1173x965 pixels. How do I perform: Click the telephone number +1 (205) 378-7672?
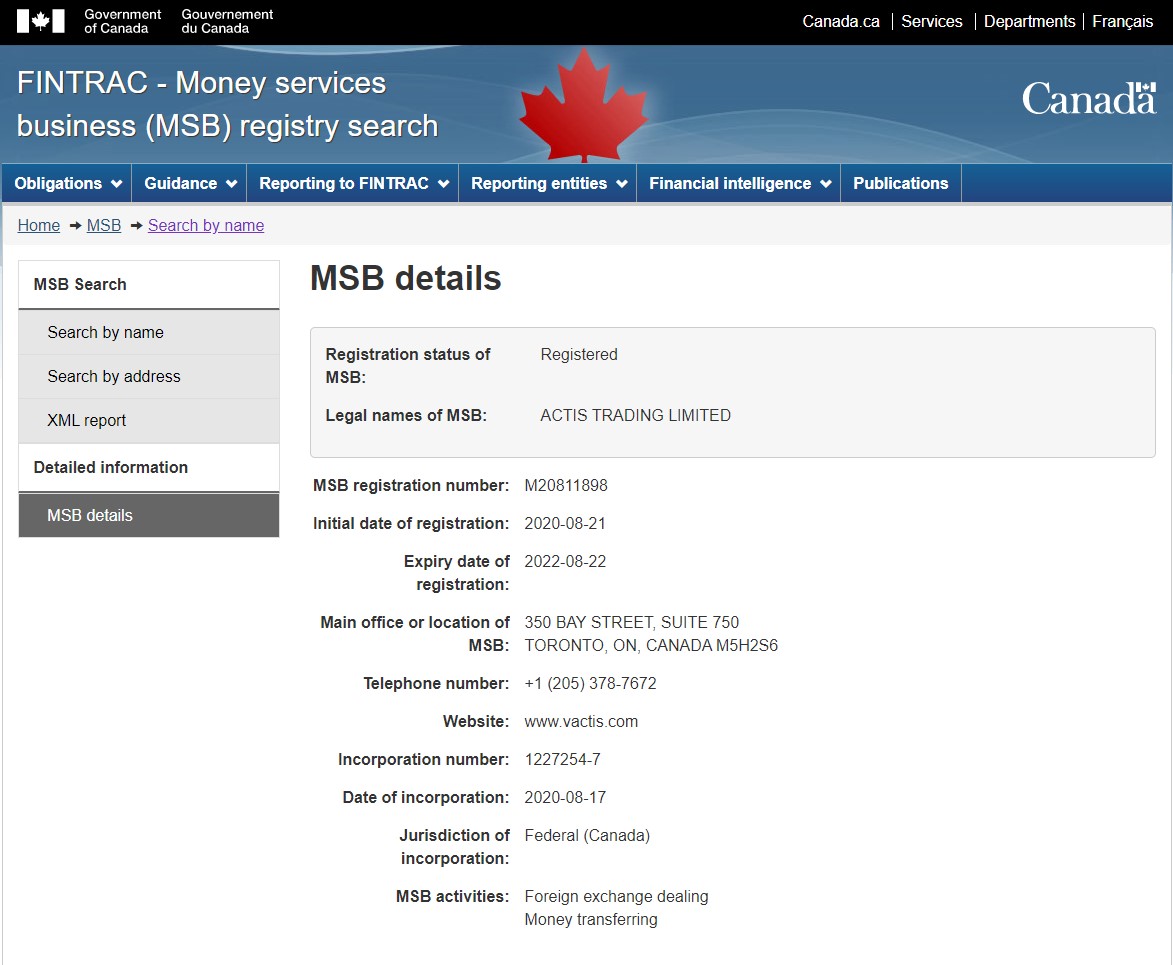point(590,684)
